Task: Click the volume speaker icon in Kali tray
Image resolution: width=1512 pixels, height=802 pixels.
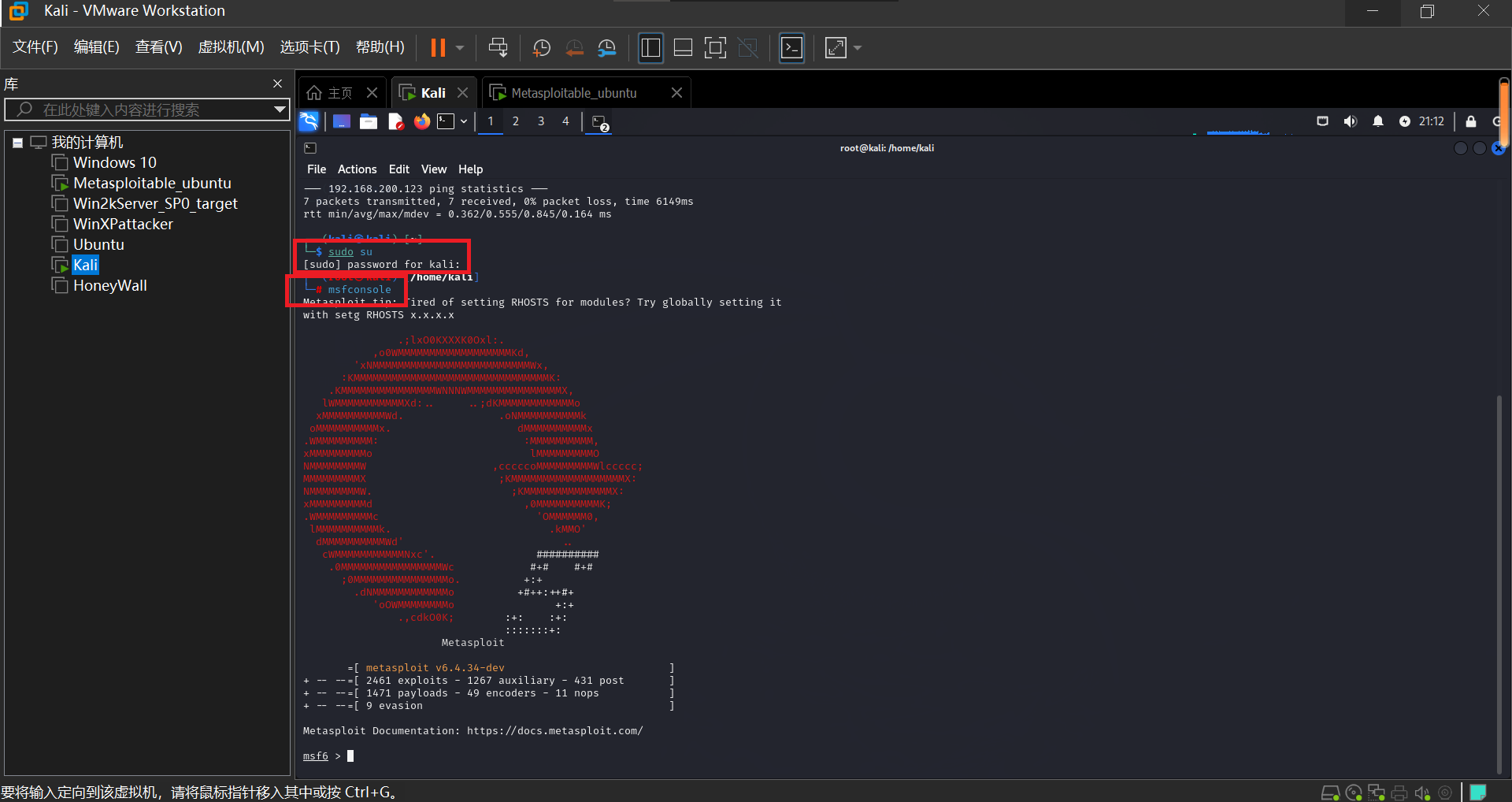Action: coord(1351,121)
